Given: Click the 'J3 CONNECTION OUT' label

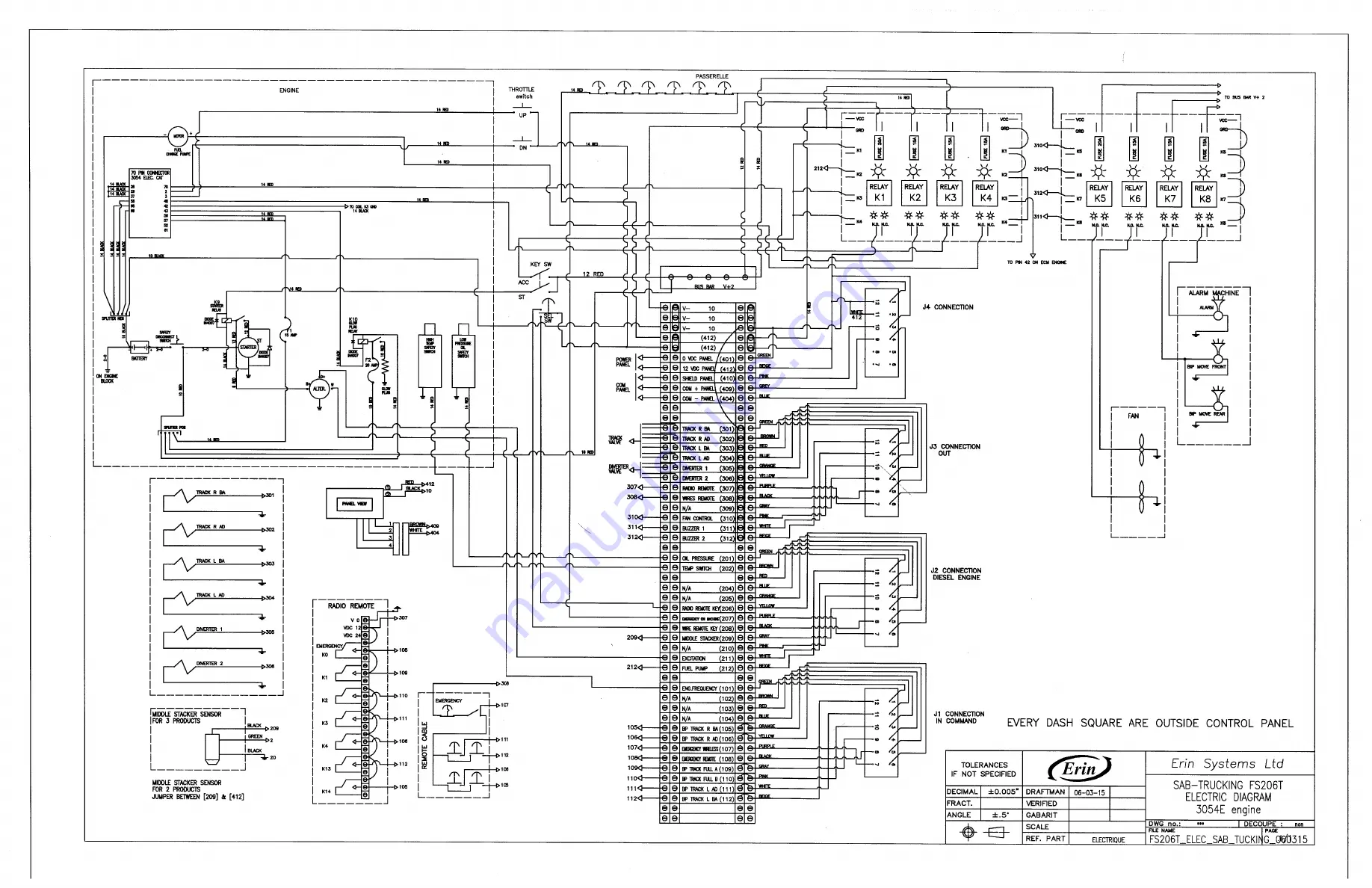Looking at the screenshot, I should 954,450.
